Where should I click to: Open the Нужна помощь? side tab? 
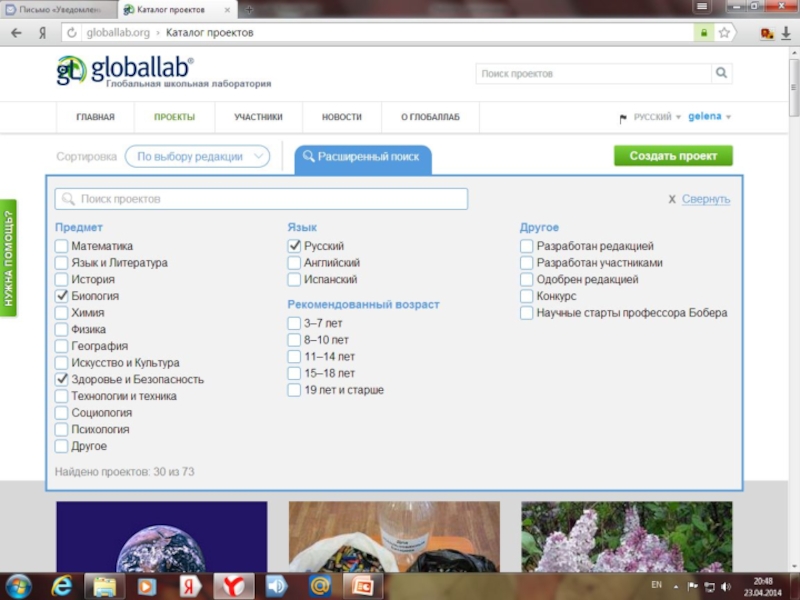tap(8, 258)
